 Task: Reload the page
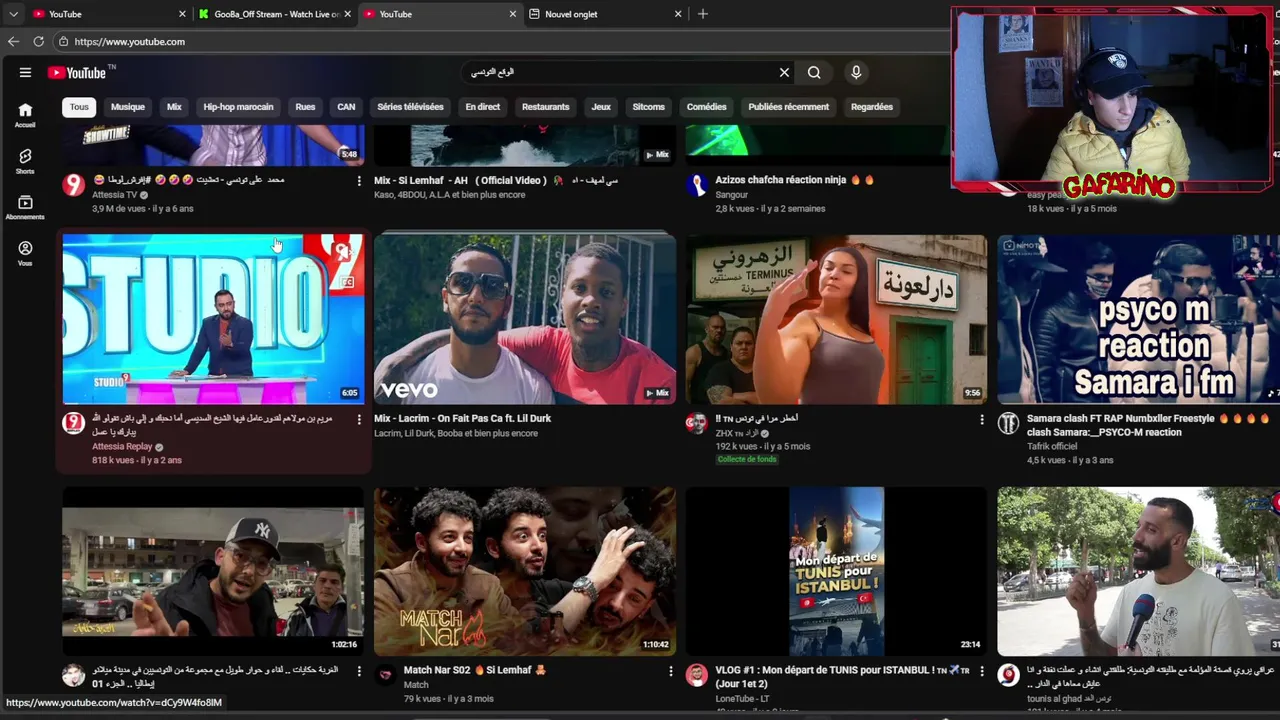(x=38, y=41)
